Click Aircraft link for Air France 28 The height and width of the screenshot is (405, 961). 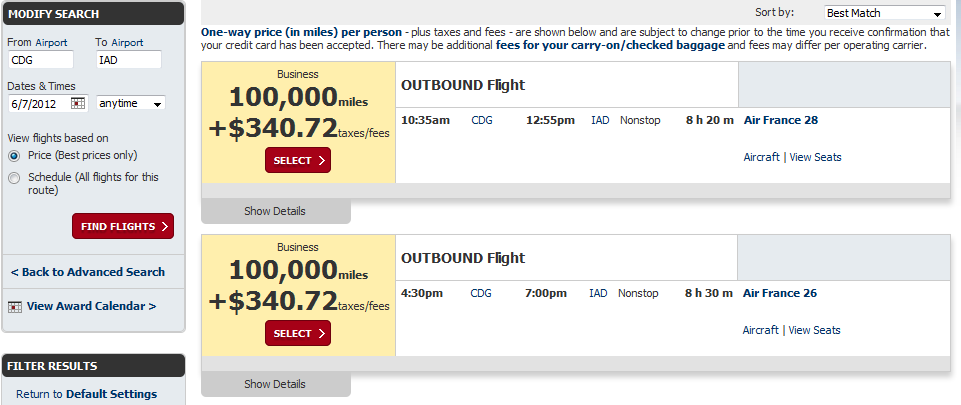click(x=761, y=157)
